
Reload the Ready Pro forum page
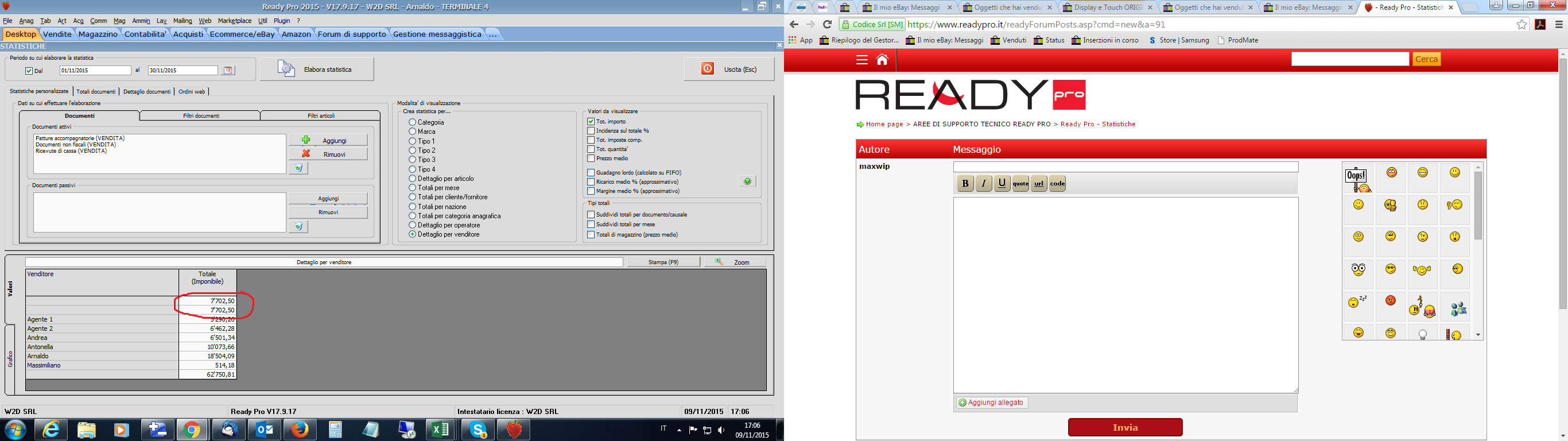[826, 24]
